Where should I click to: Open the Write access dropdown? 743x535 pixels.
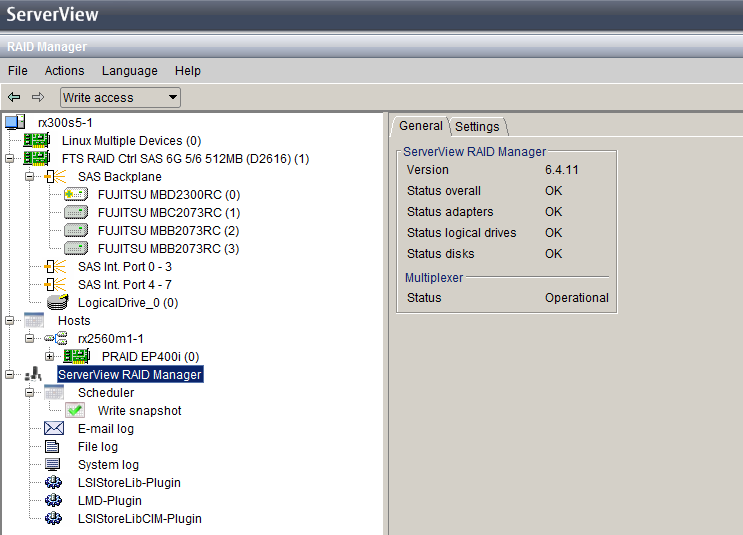[120, 98]
